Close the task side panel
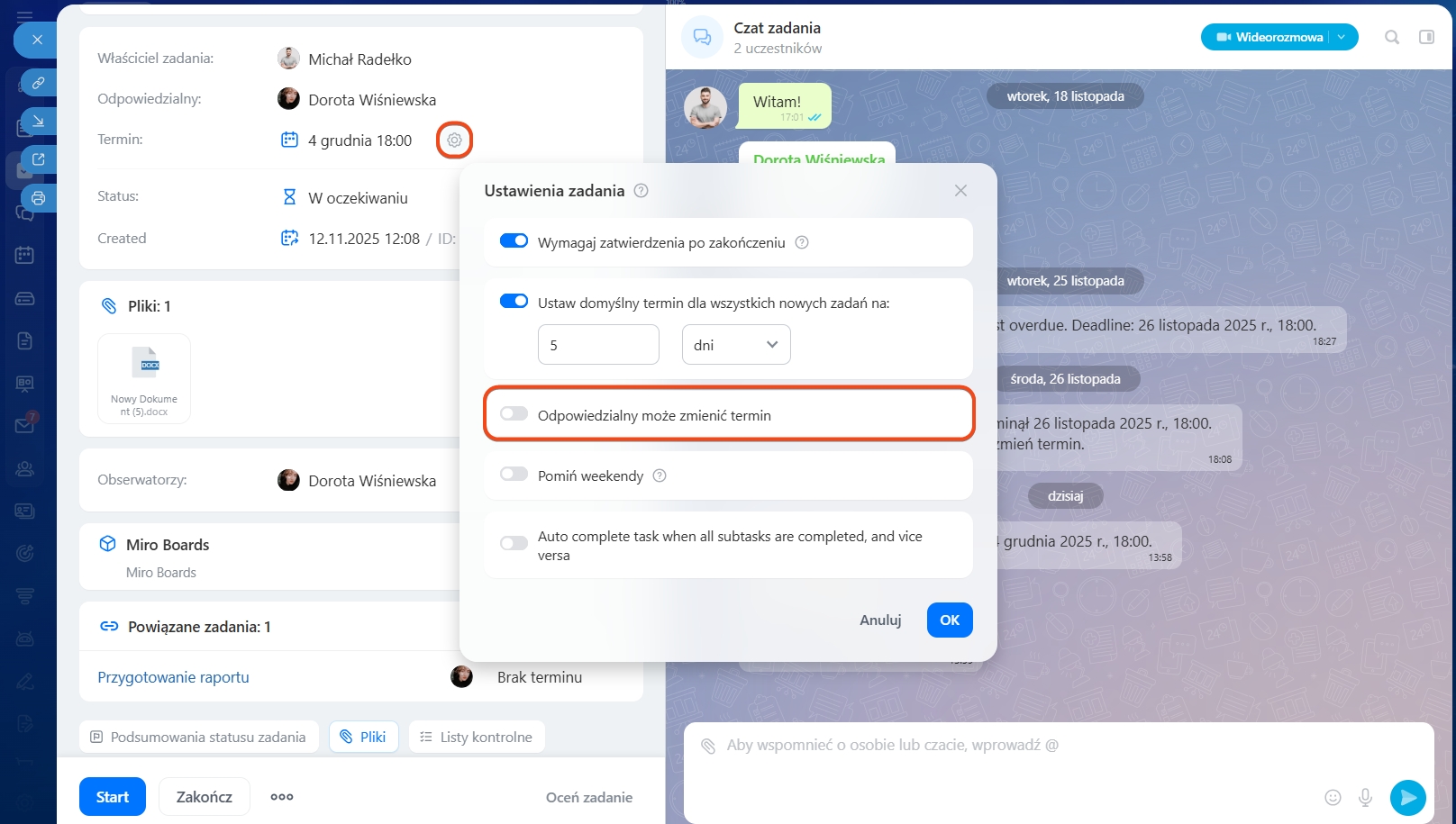 pyautogui.click(x=37, y=40)
